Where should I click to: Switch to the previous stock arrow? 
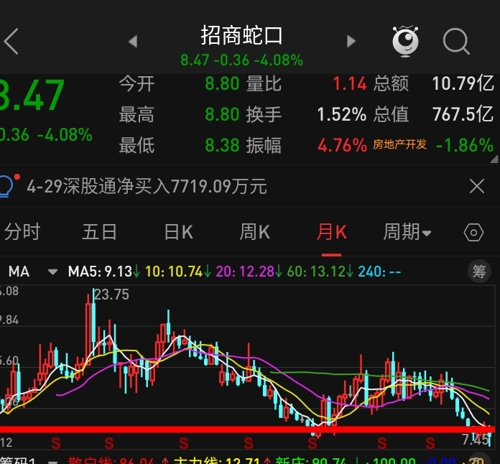[133, 41]
